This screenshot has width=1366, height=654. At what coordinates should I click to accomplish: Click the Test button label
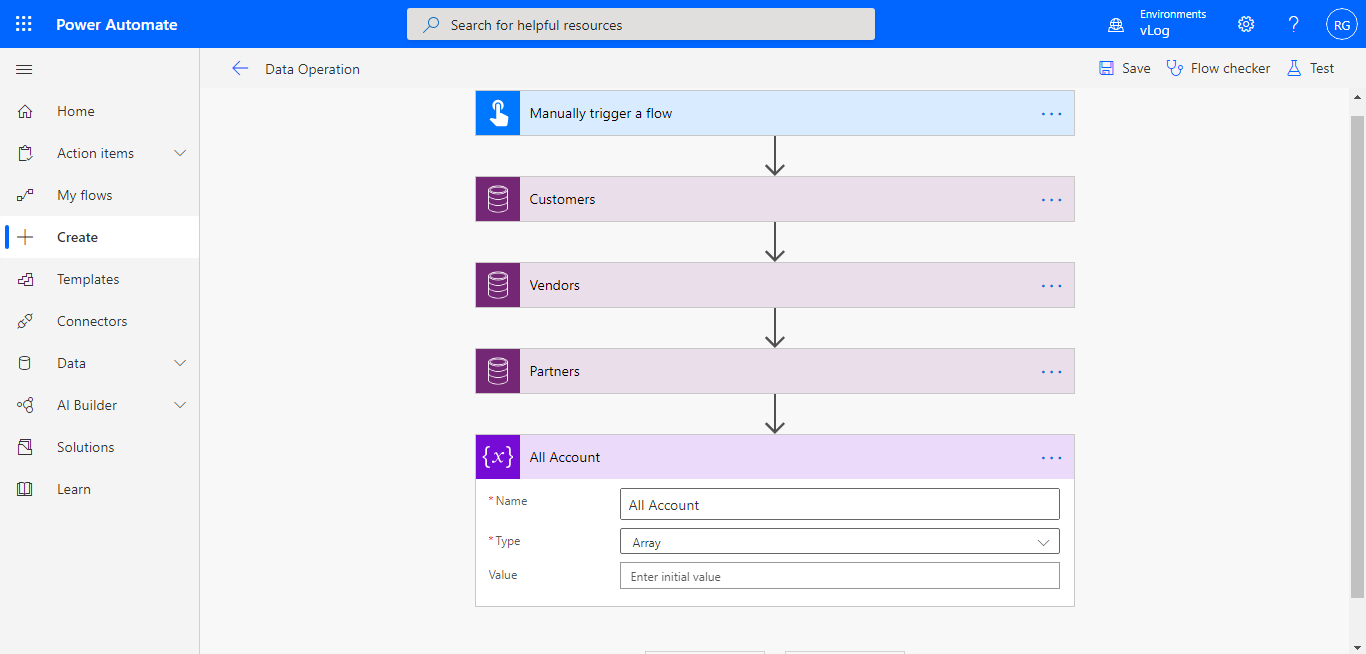pos(1322,68)
